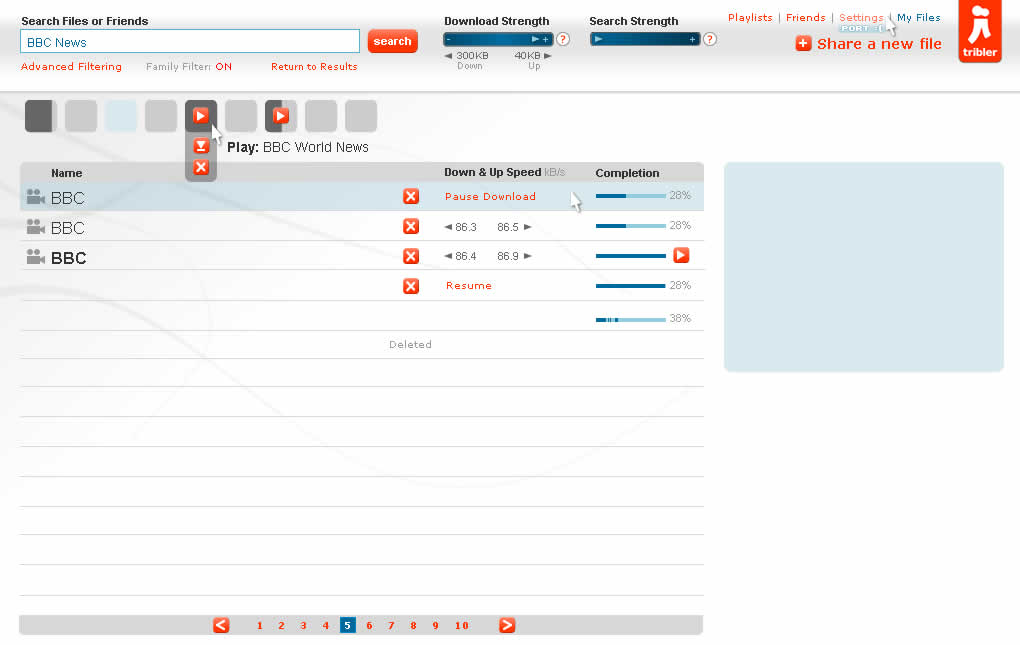Open the Playlists section
This screenshot has height=645, width=1020.
[750, 18]
